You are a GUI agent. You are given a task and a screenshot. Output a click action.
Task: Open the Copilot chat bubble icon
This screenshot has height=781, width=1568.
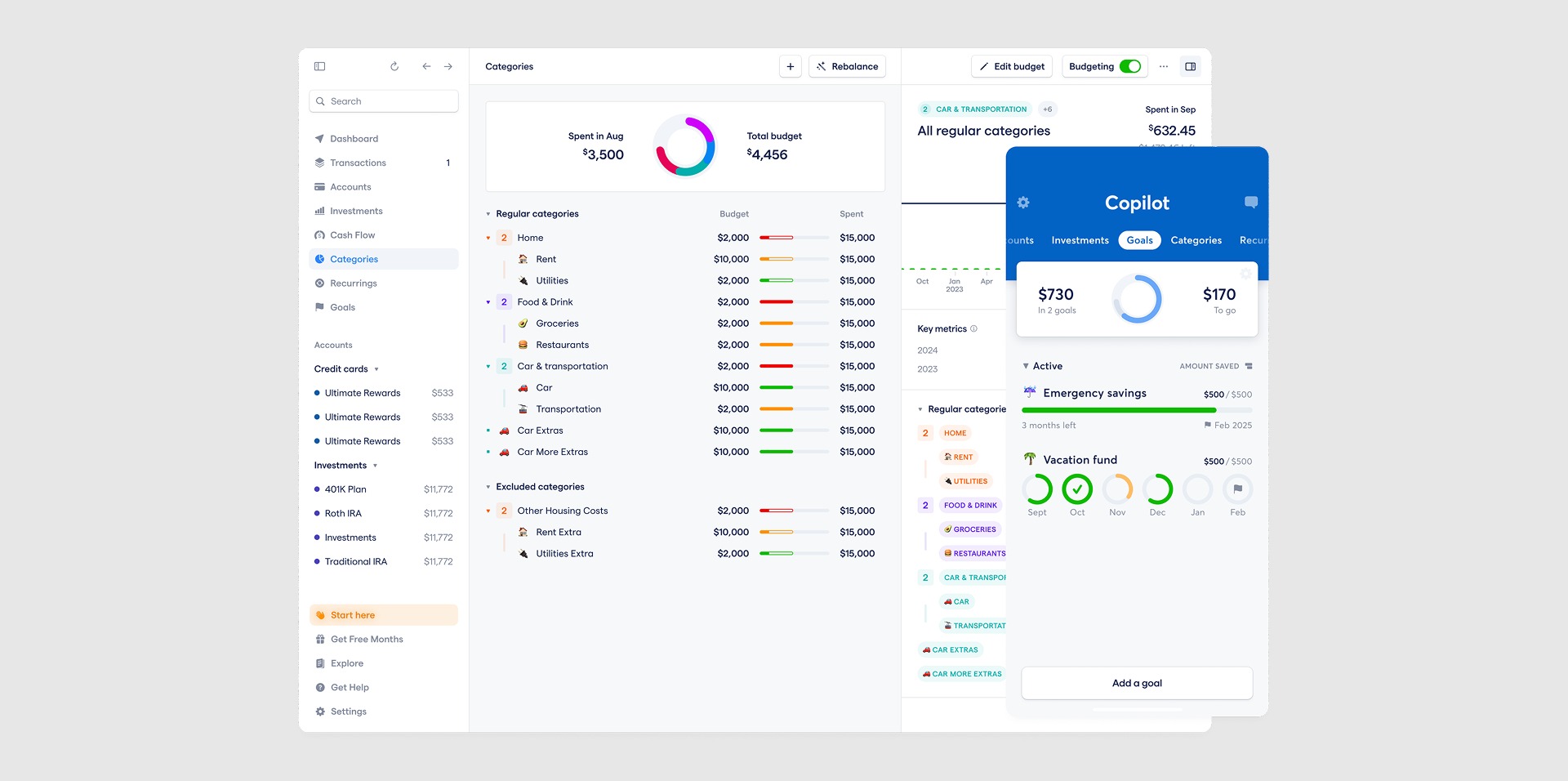click(1250, 202)
